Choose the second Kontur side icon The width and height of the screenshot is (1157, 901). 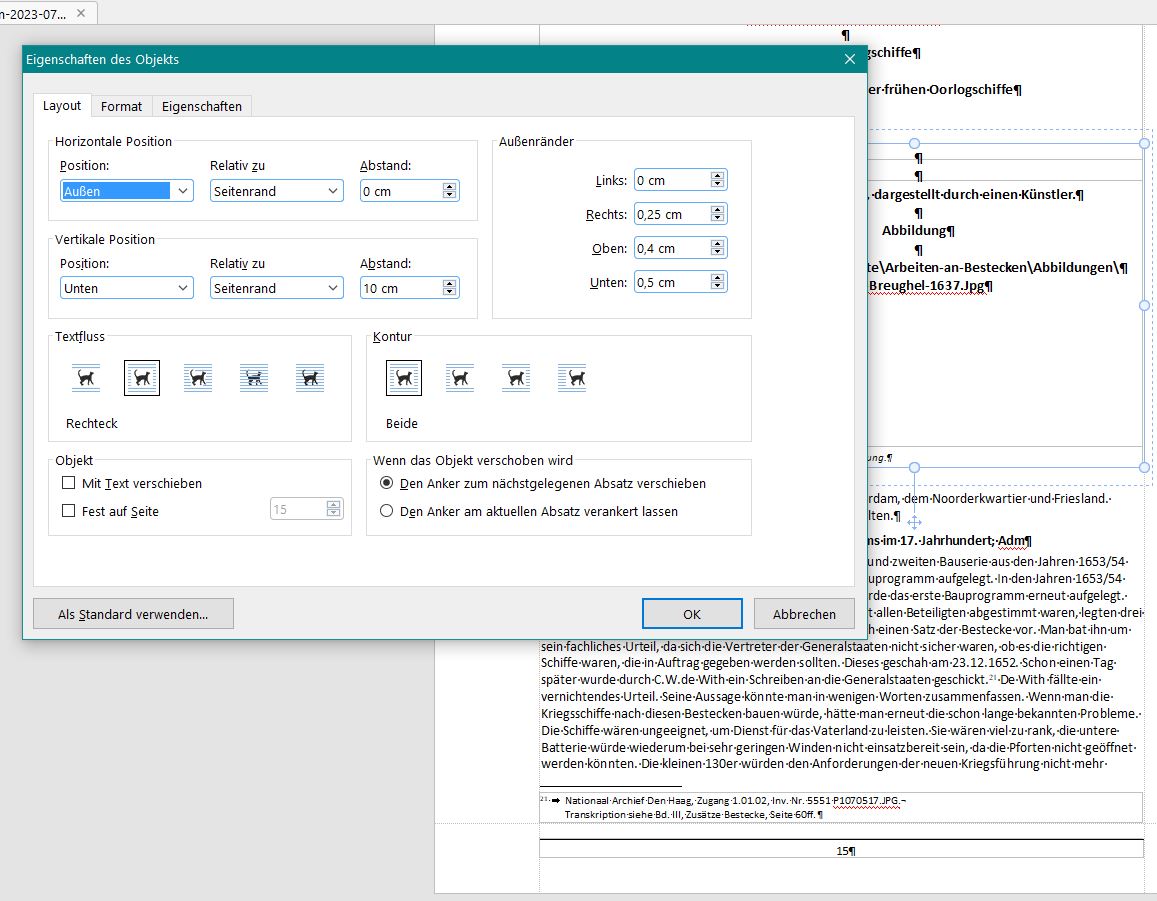tap(460, 378)
